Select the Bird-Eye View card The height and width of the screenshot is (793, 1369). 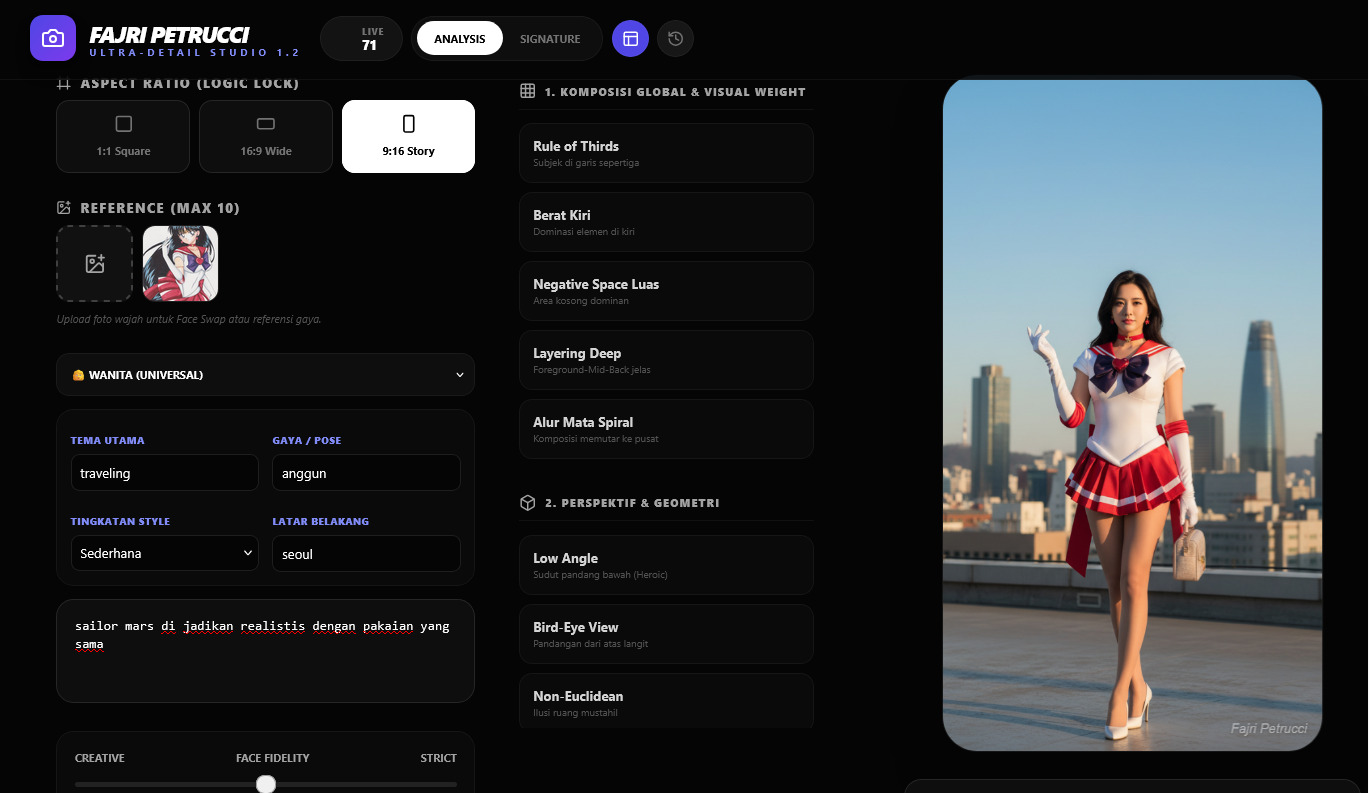[666, 634]
